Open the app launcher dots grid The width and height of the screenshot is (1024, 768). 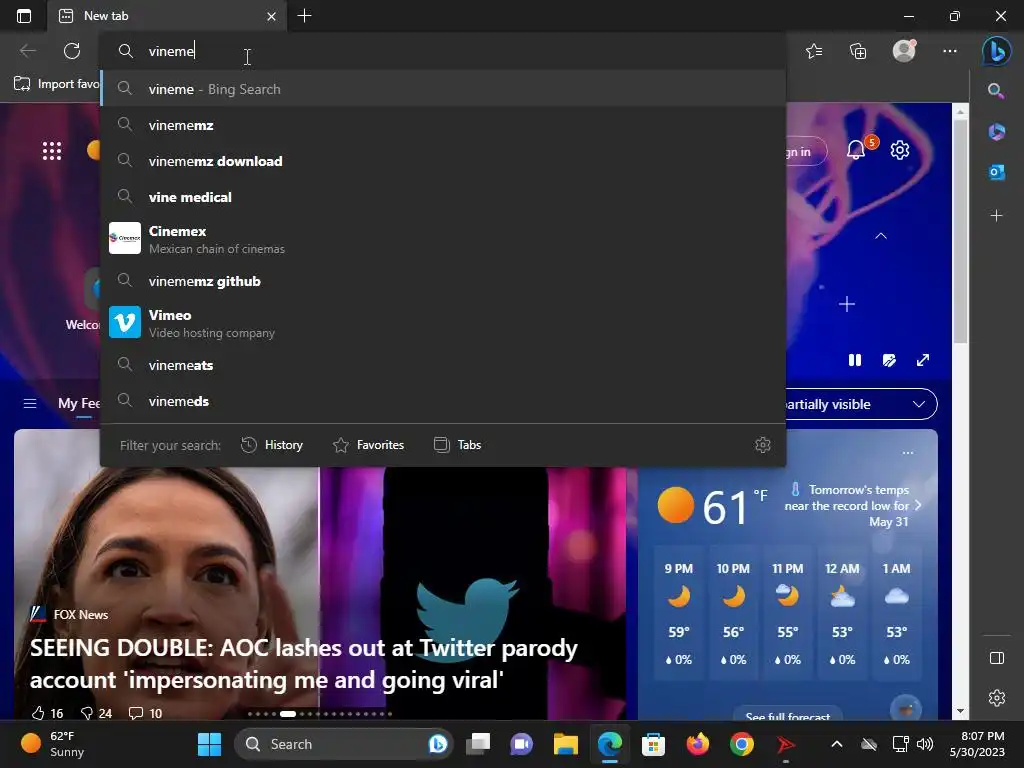coord(52,150)
